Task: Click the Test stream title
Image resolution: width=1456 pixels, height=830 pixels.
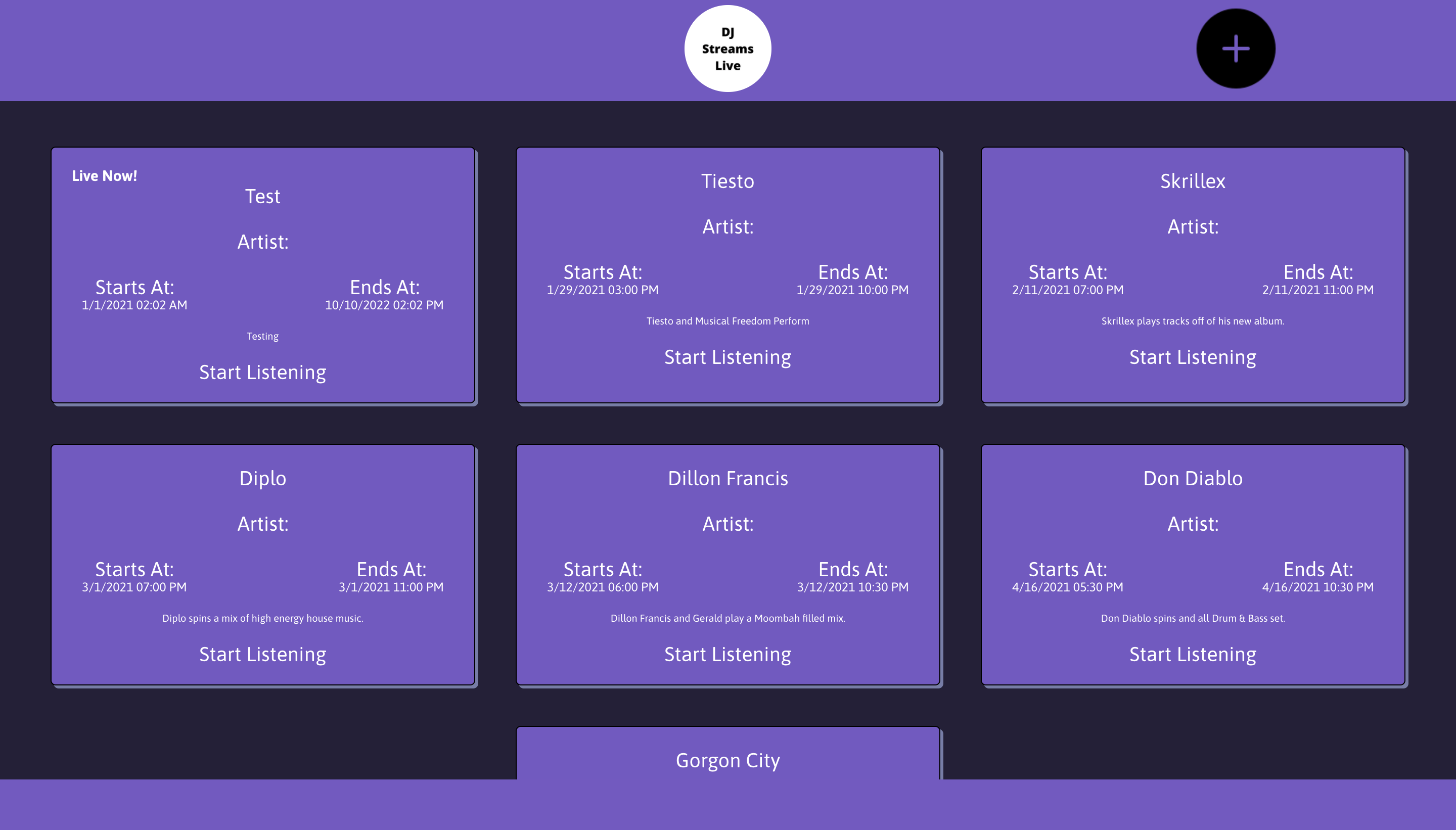Action: click(x=262, y=196)
